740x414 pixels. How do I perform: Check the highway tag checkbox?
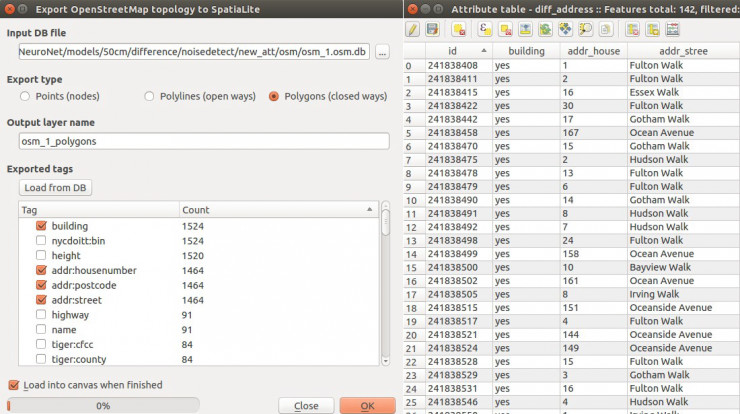41,315
